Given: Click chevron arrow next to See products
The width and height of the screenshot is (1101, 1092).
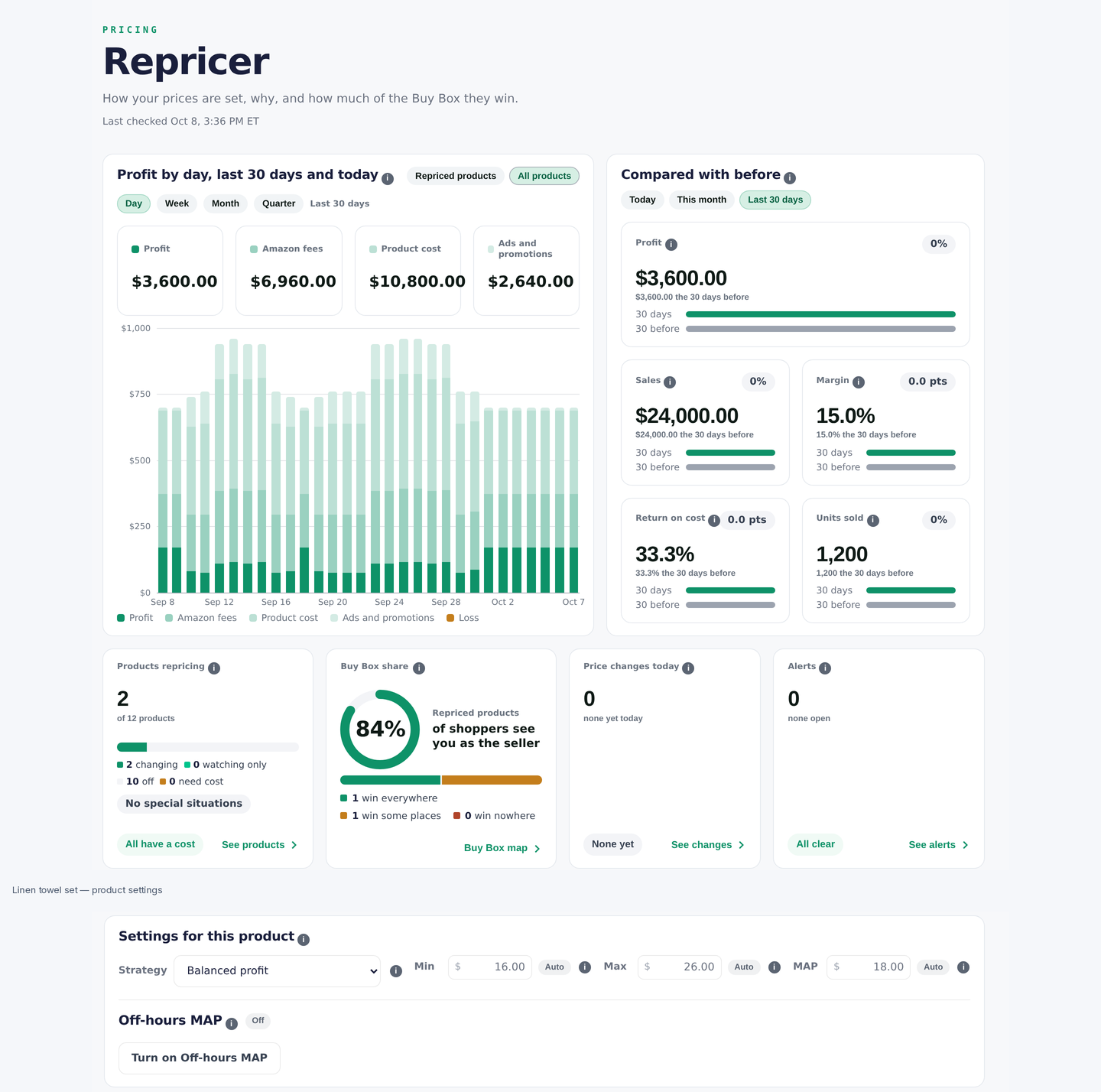Looking at the screenshot, I should point(294,845).
